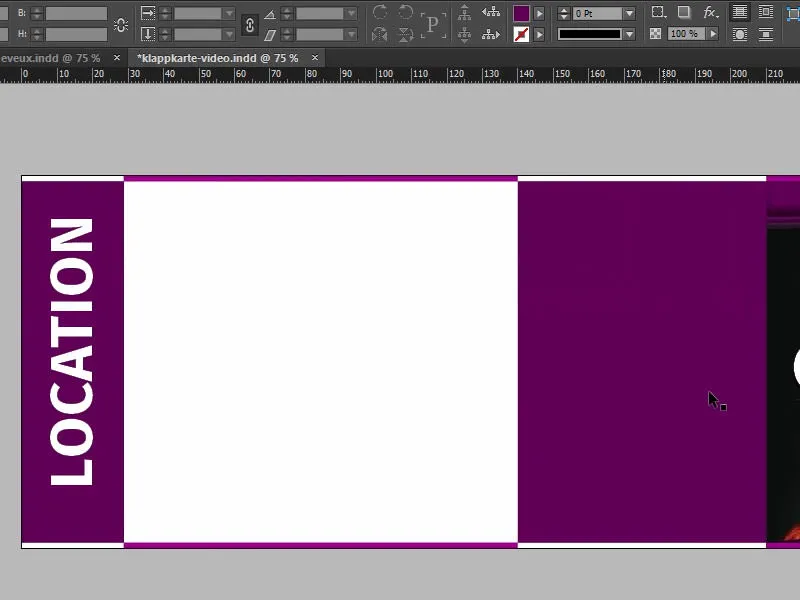Switch to eveux.indd document tab
Screen dimensions: 800x600
[x=50, y=58]
